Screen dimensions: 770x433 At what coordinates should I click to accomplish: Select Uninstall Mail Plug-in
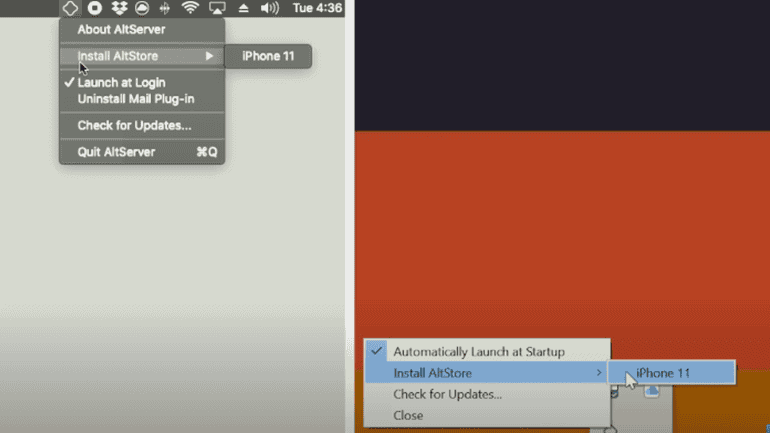click(x=135, y=99)
